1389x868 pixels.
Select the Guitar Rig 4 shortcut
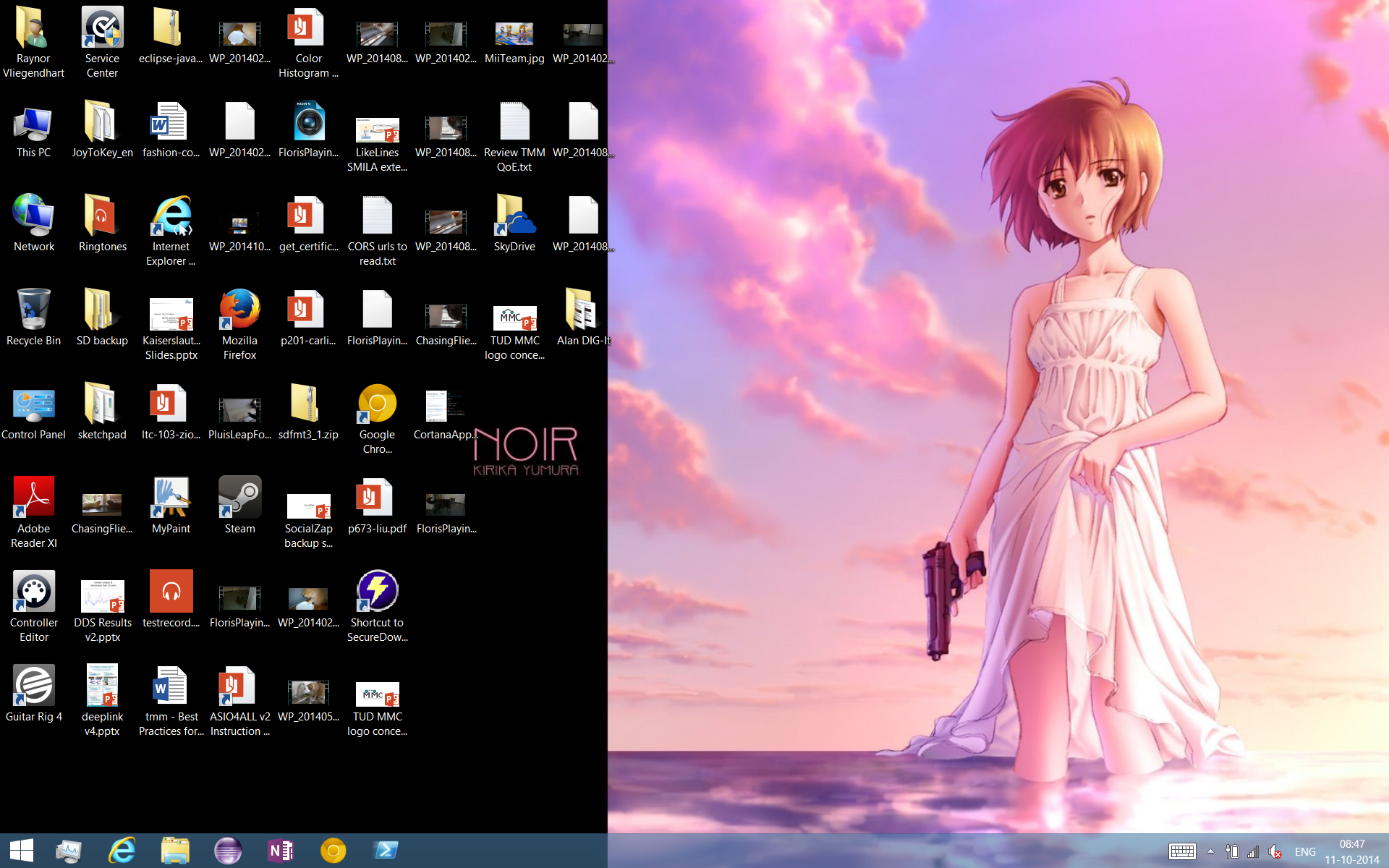[34, 686]
